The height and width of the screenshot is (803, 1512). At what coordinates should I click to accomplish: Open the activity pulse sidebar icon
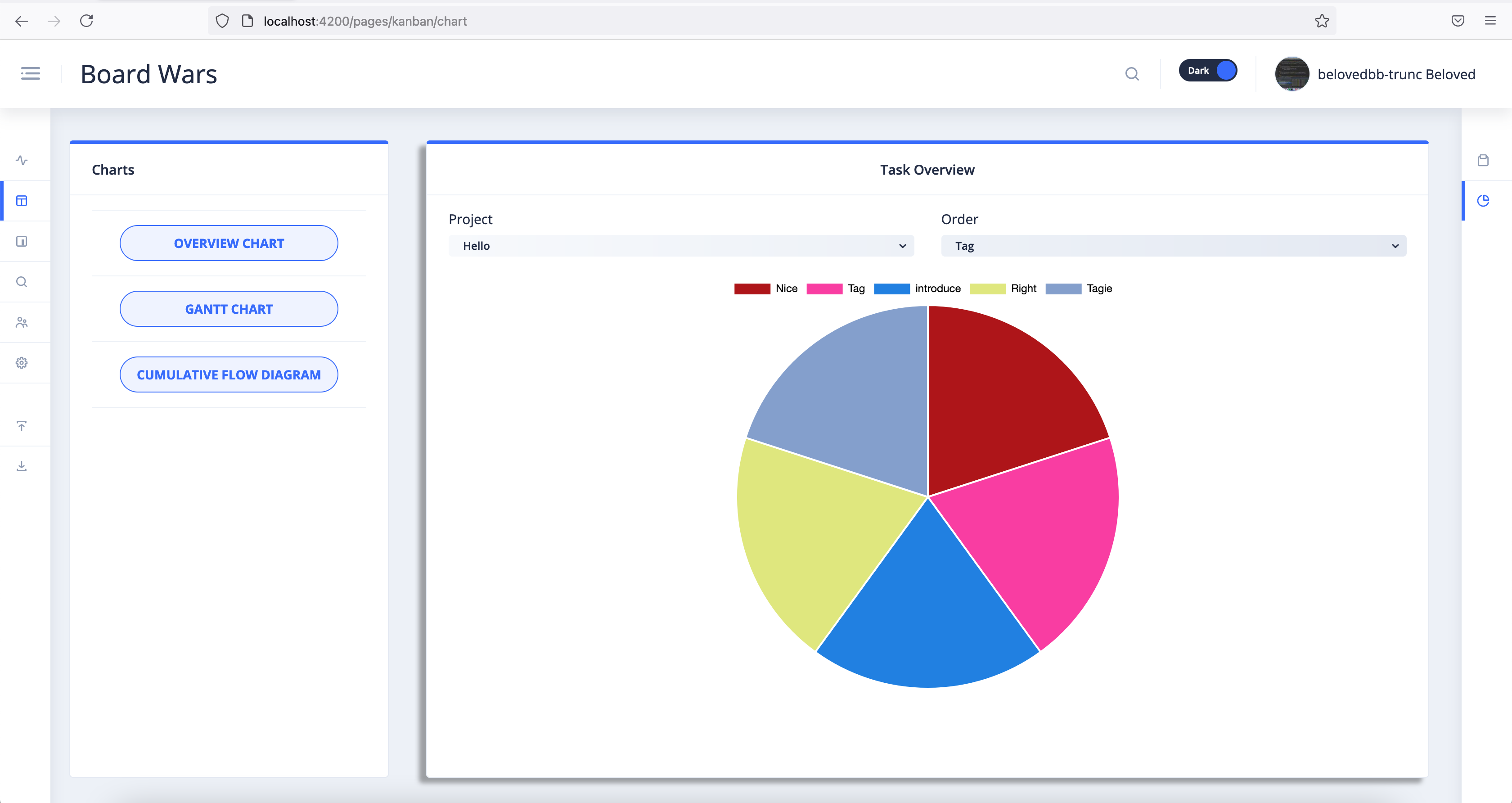coord(22,160)
